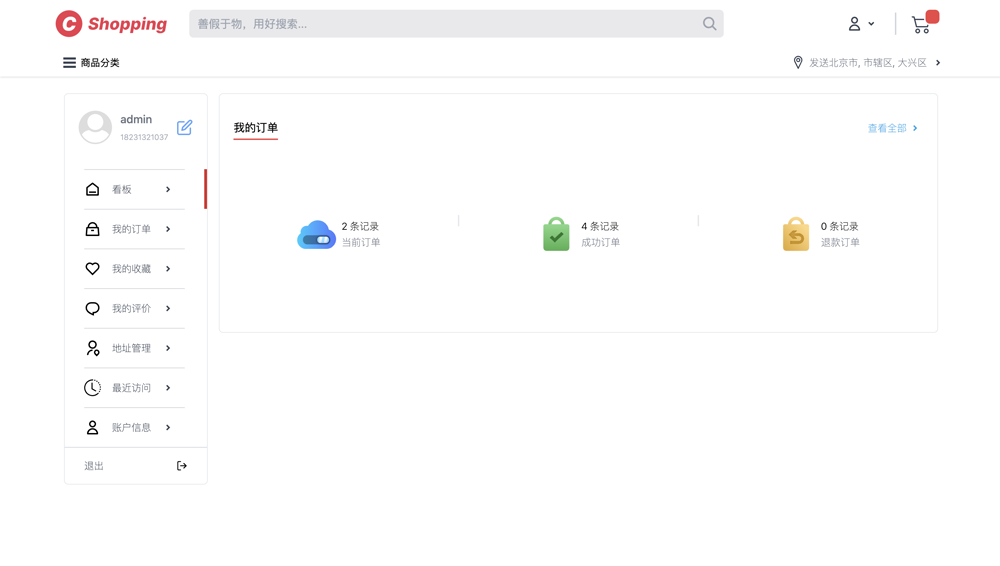The width and height of the screenshot is (1000, 566).
Task: Expand the 商品分类 category menu
Action: pyautogui.click(x=91, y=62)
